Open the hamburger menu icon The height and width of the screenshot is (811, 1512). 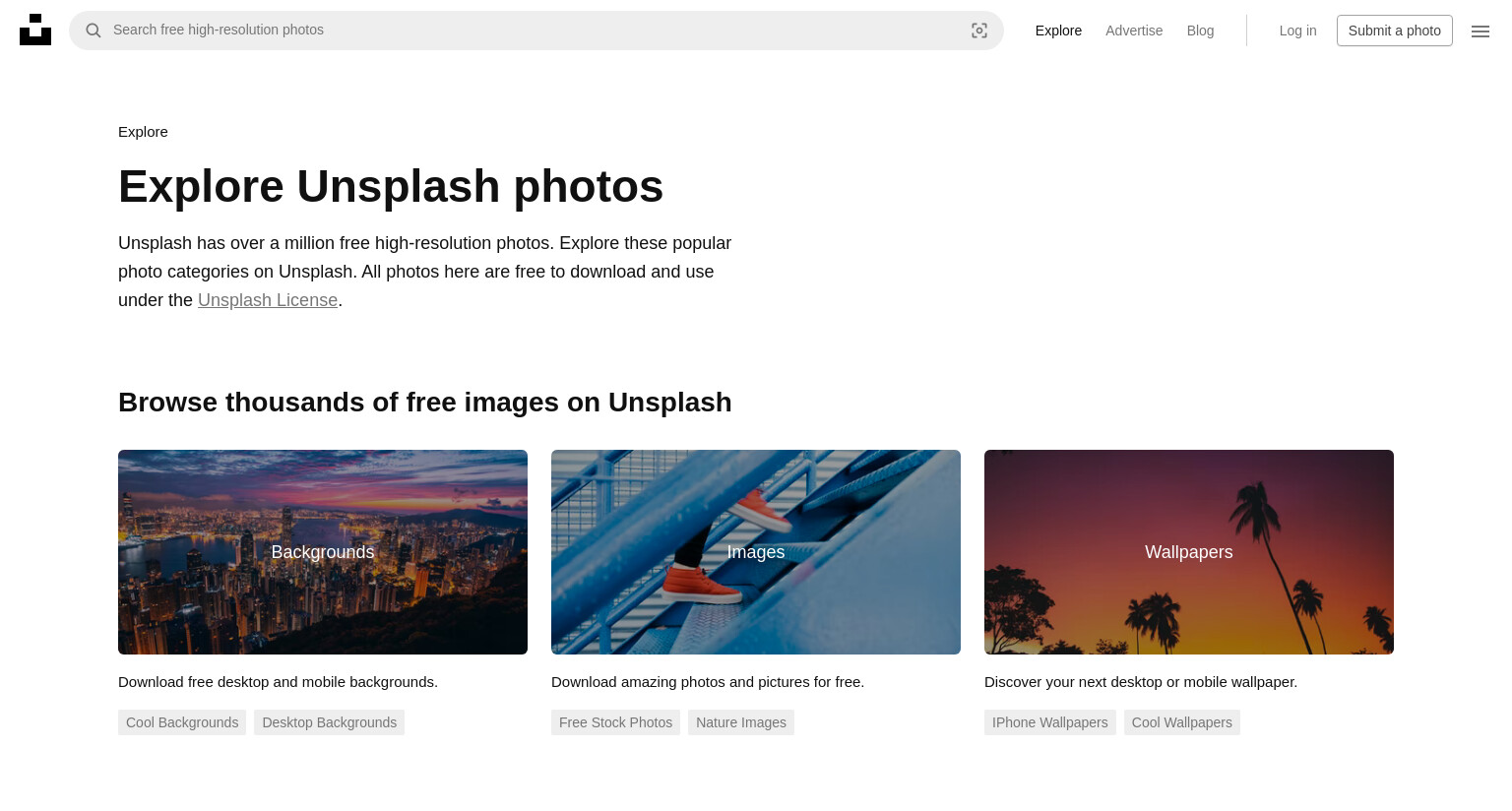click(x=1480, y=31)
